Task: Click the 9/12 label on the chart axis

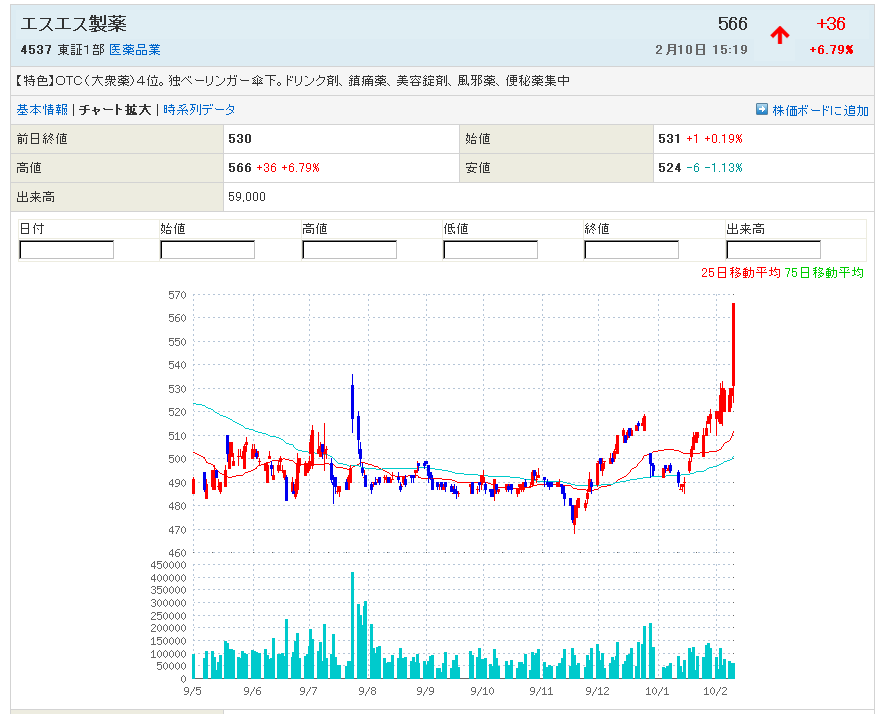Action: tap(597, 691)
